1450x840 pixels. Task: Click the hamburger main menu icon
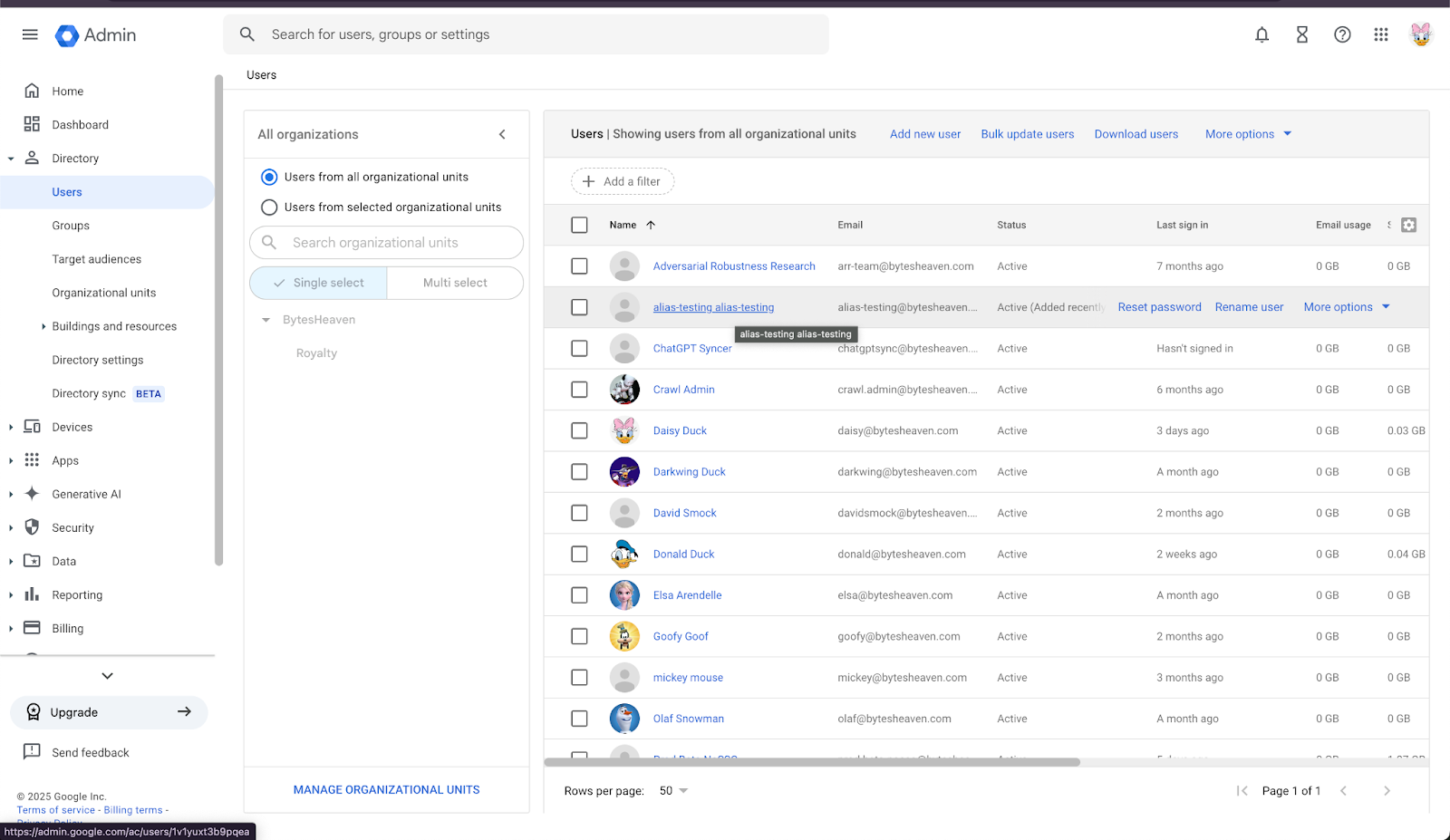click(30, 34)
